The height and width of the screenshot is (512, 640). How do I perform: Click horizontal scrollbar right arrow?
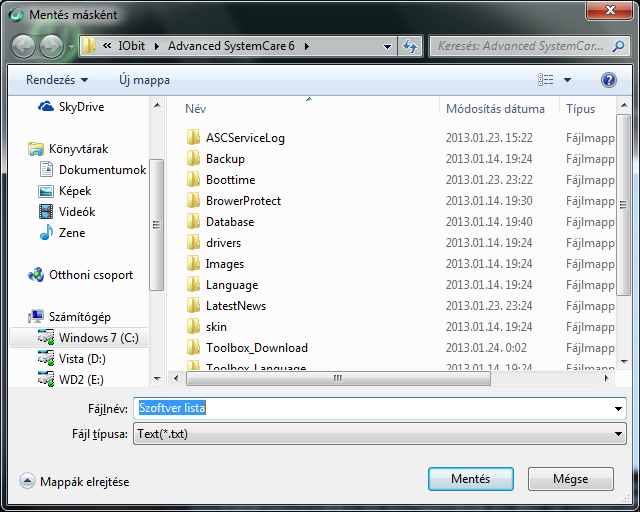[x=607, y=378]
